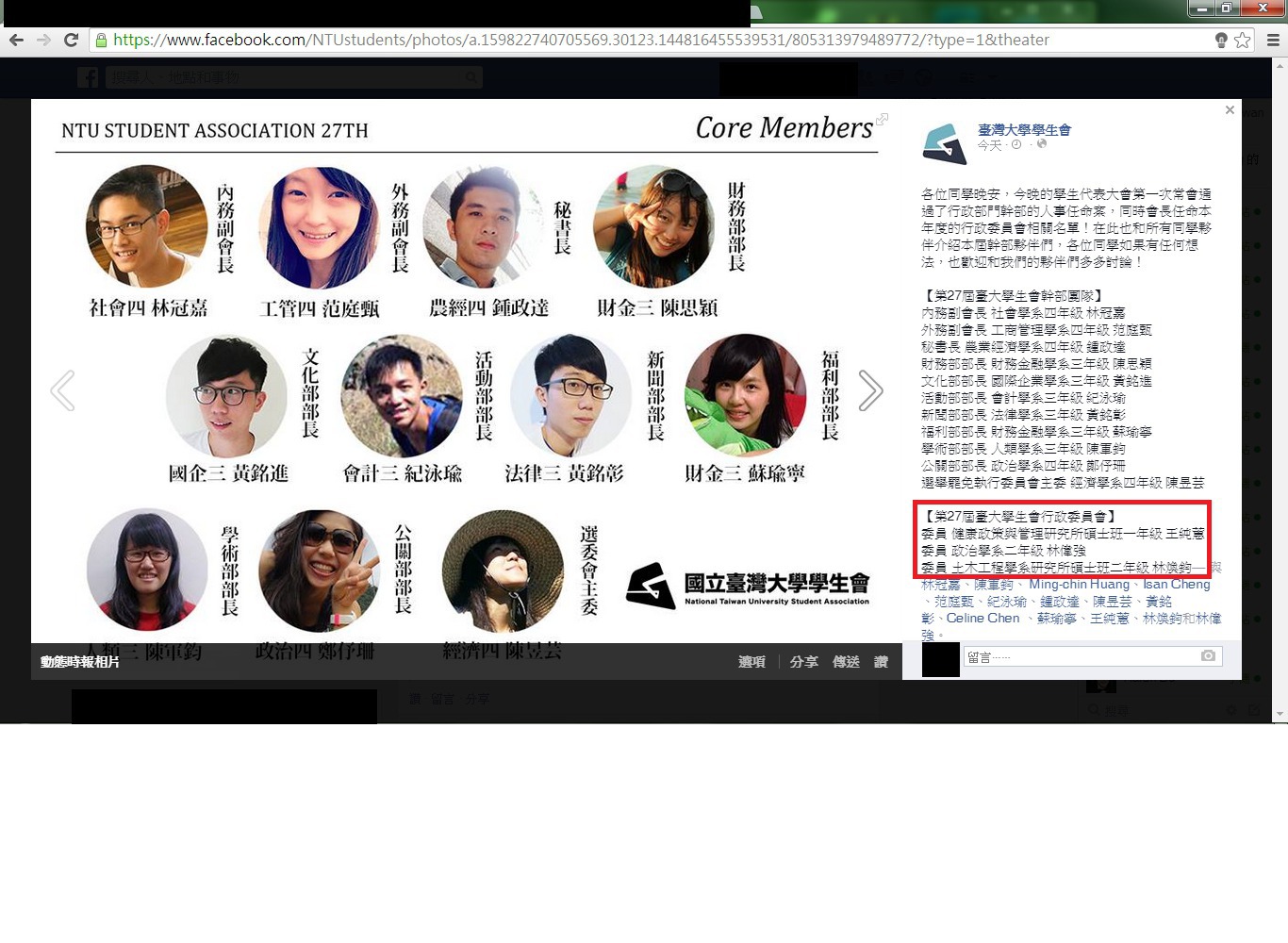The height and width of the screenshot is (943, 1288).
Task: Click the lightbulb extension icon in address bar
Action: pyautogui.click(x=1221, y=40)
